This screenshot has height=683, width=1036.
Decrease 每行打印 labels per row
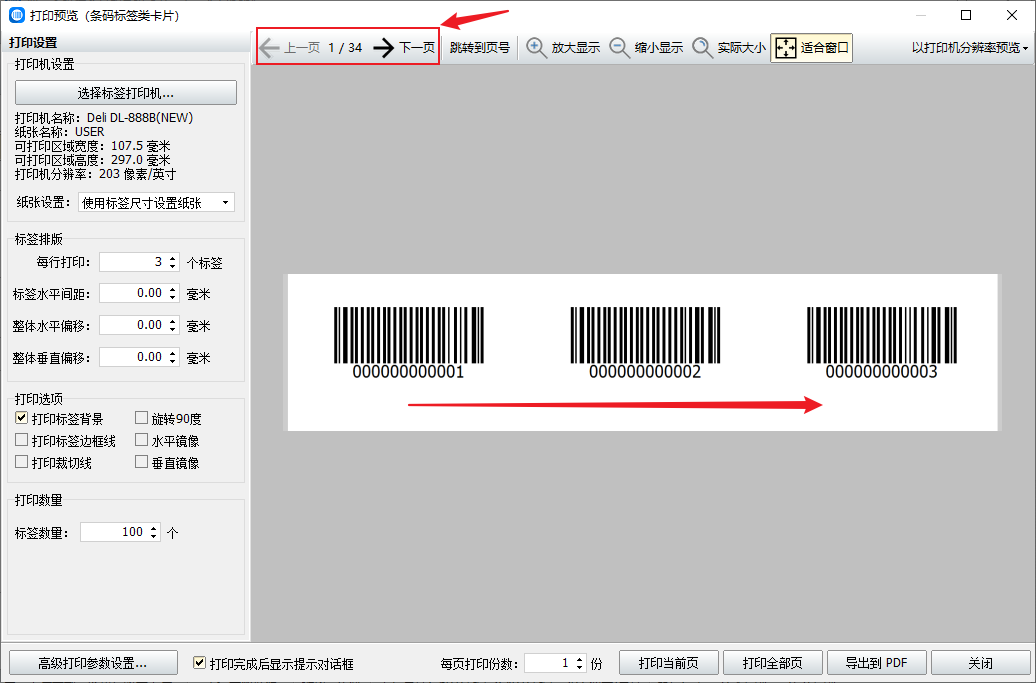pos(173,267)
